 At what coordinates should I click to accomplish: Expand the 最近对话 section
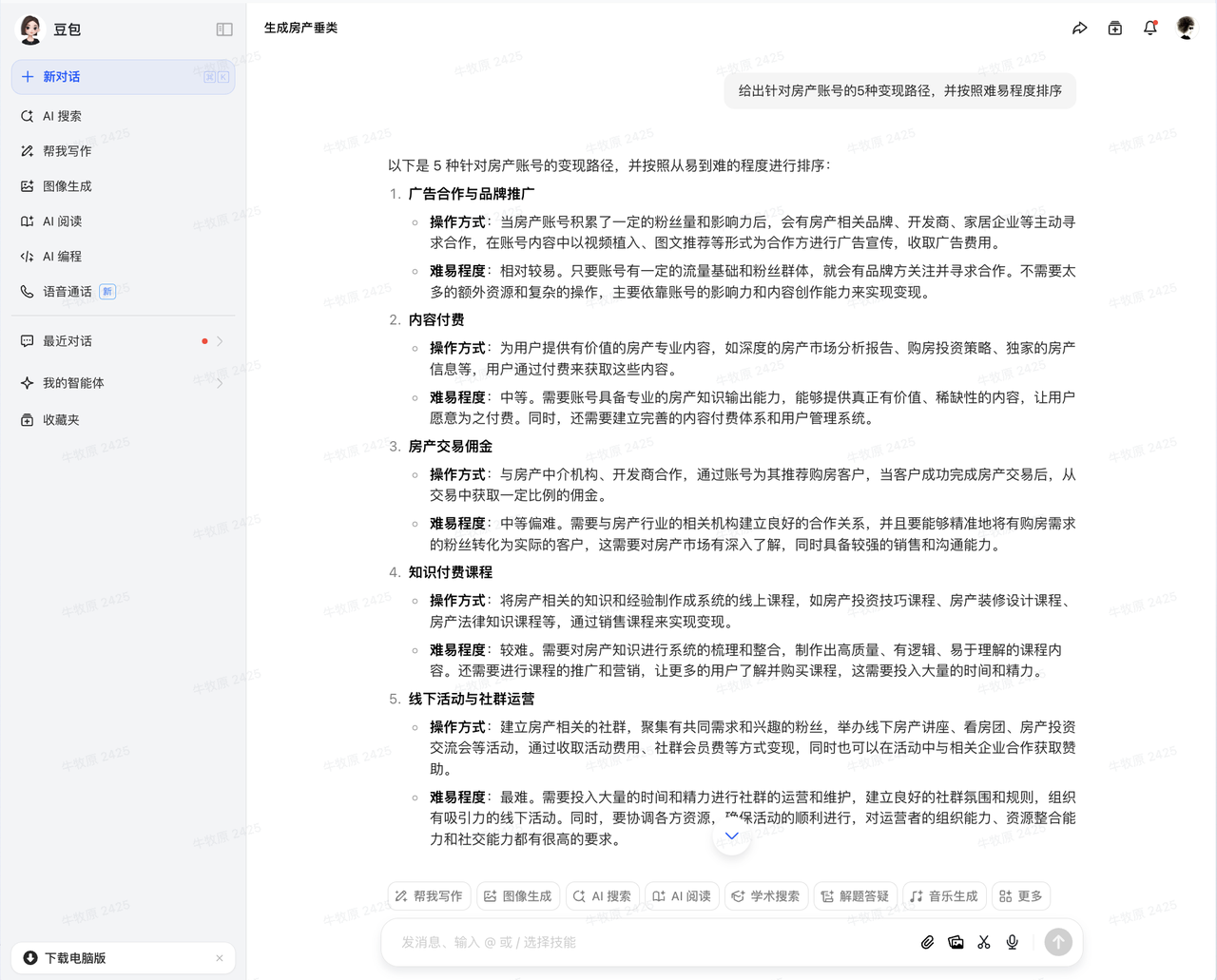point(220,341)
